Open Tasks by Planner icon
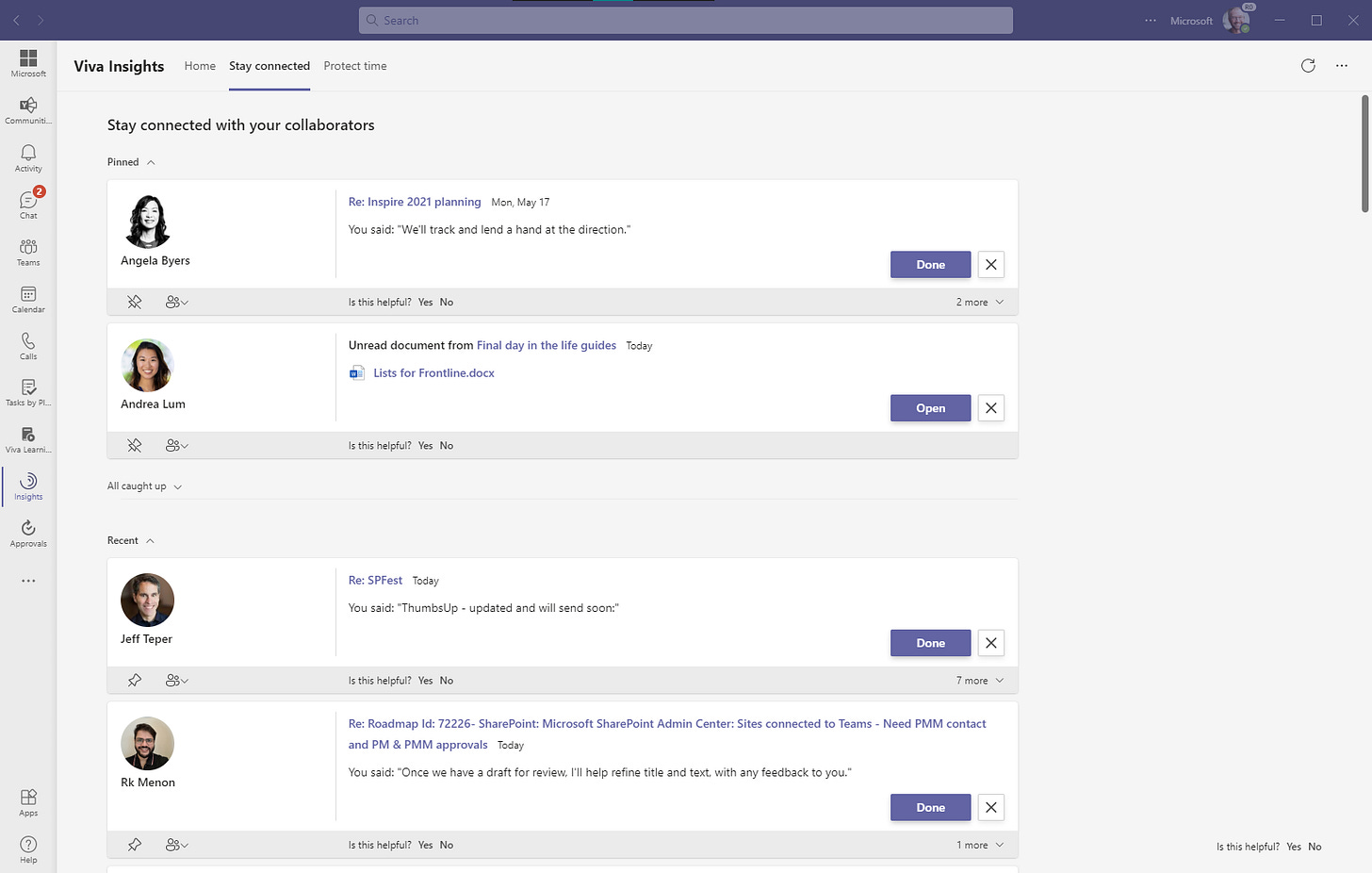 (28, 387)
